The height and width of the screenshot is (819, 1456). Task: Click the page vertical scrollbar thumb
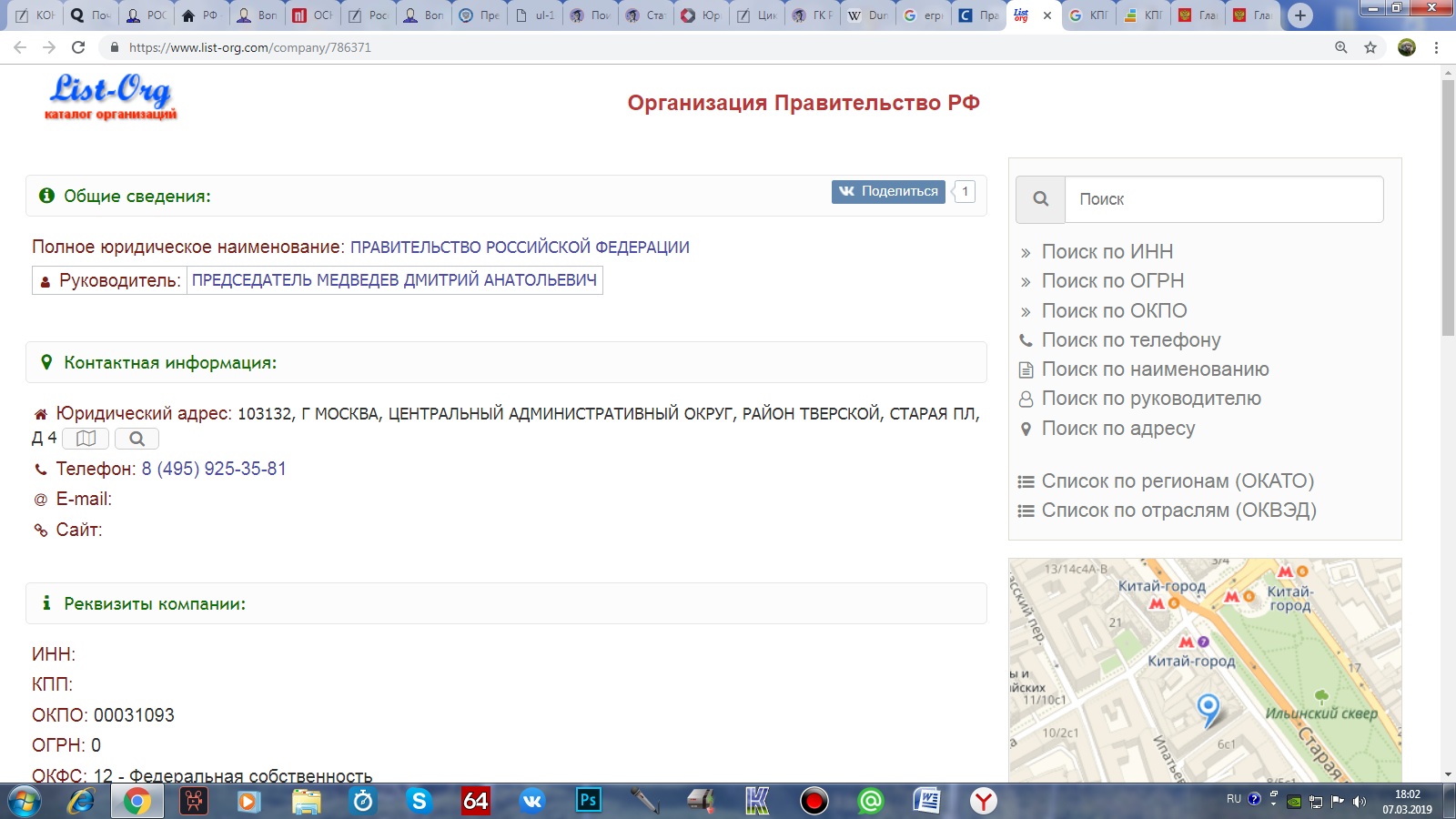coord(1448,207)
